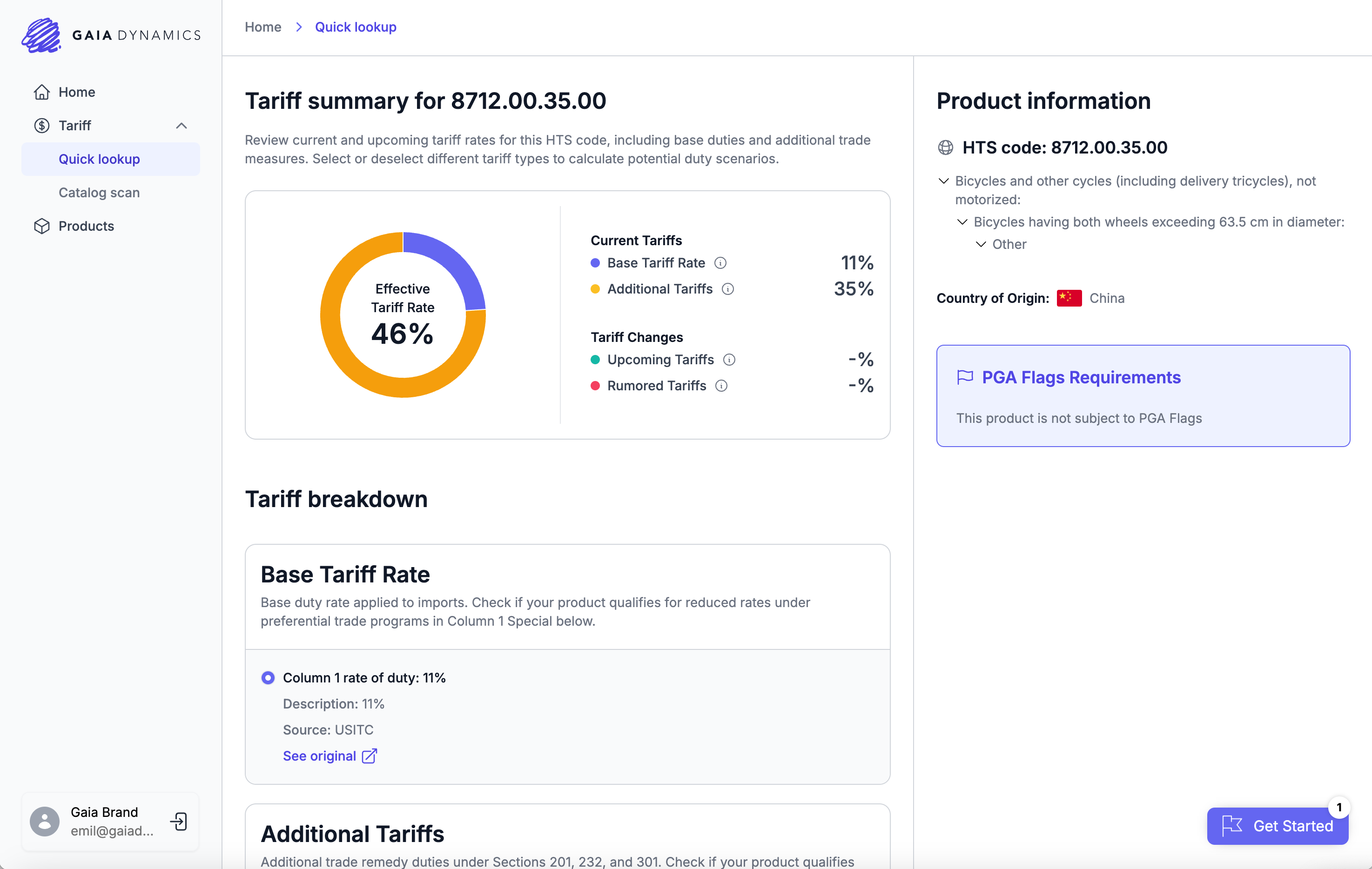Image resolution: width=1372 pixels, height=869 pixels.
Task: Click the Additional Tariffs info icon
Action: [x=727, y=289]
